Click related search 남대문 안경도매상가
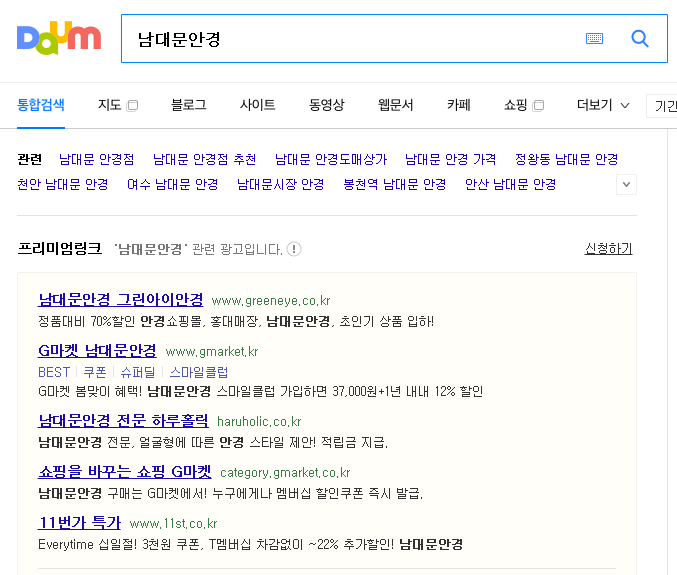Viewport: 677px width, 575px height. coord(331,159)
